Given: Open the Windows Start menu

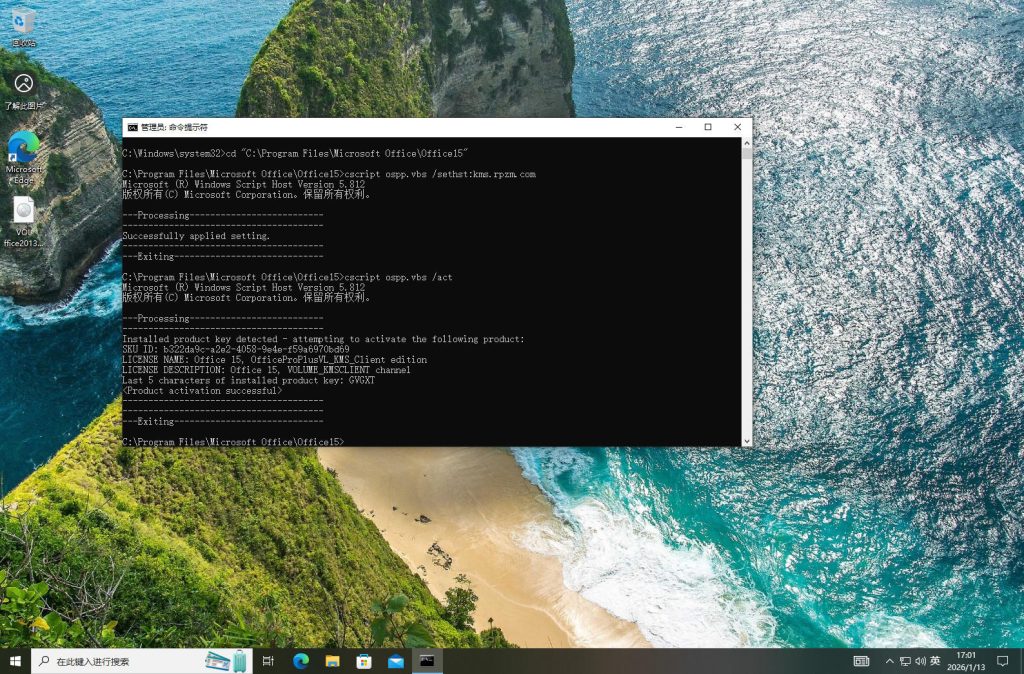Looking at the screenshot, I should (15, 661).
